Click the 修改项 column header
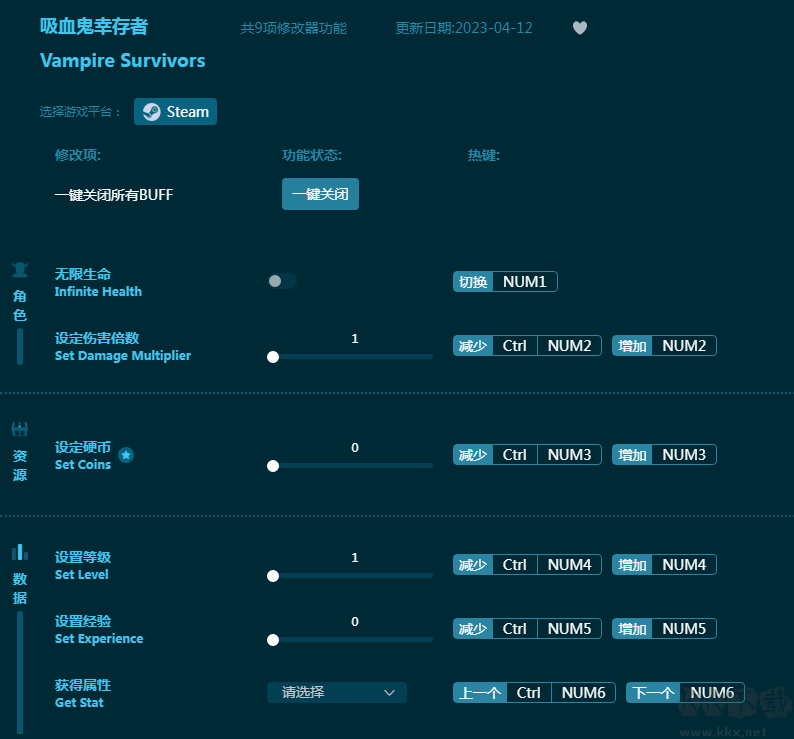794x739 pixels. [78, 155]
